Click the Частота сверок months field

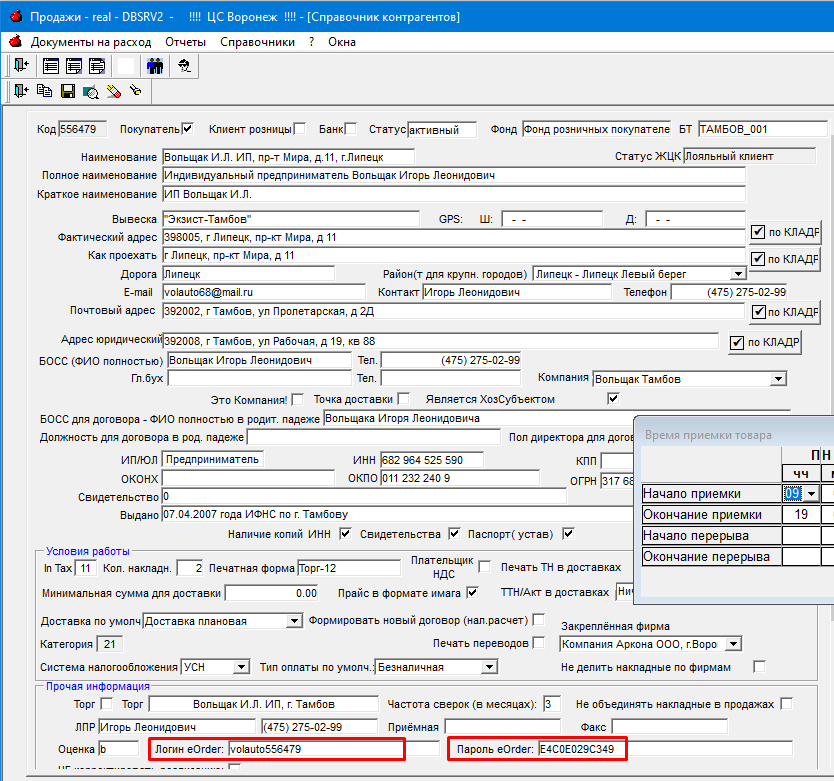(552, 704)
